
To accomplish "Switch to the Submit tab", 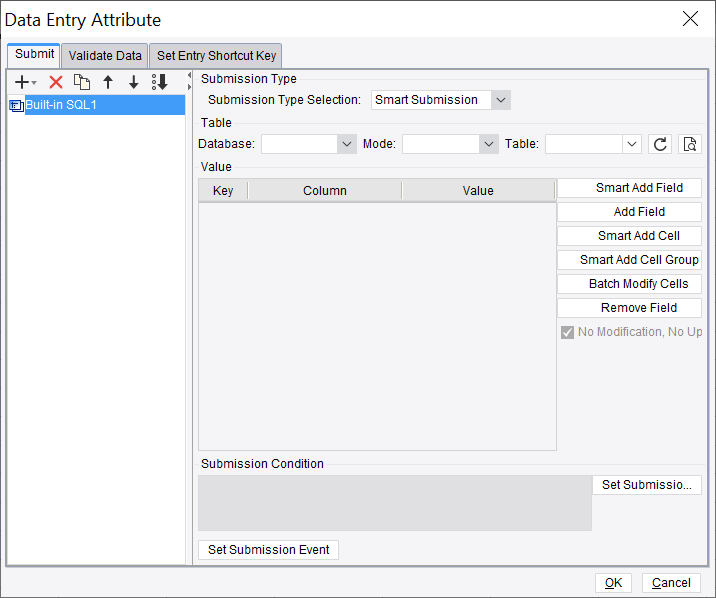I will pos(34,54).
